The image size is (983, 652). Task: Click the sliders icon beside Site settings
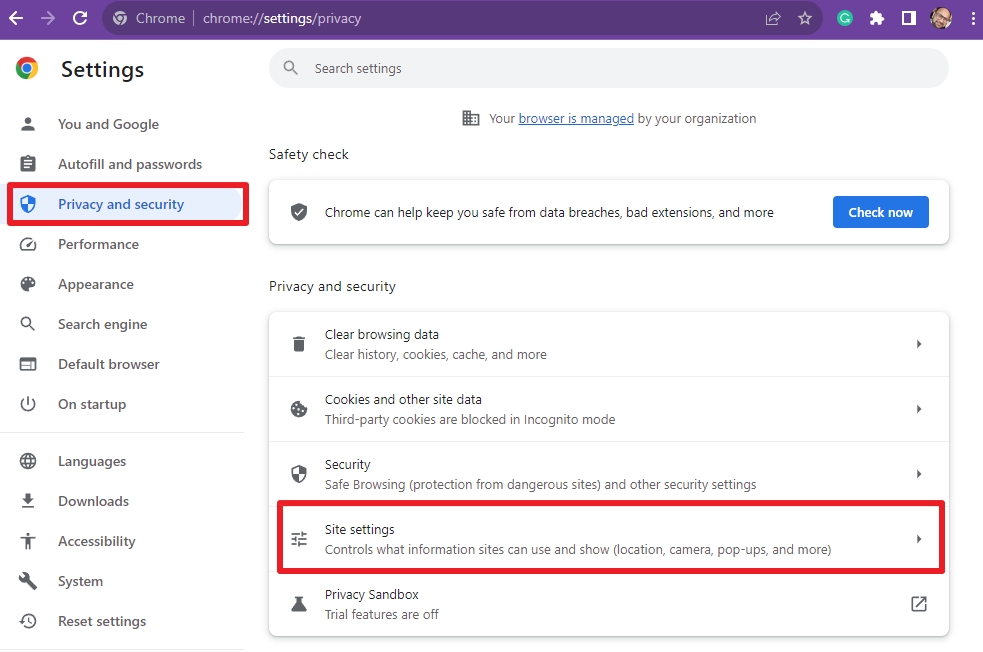click(x=299, y=539)
